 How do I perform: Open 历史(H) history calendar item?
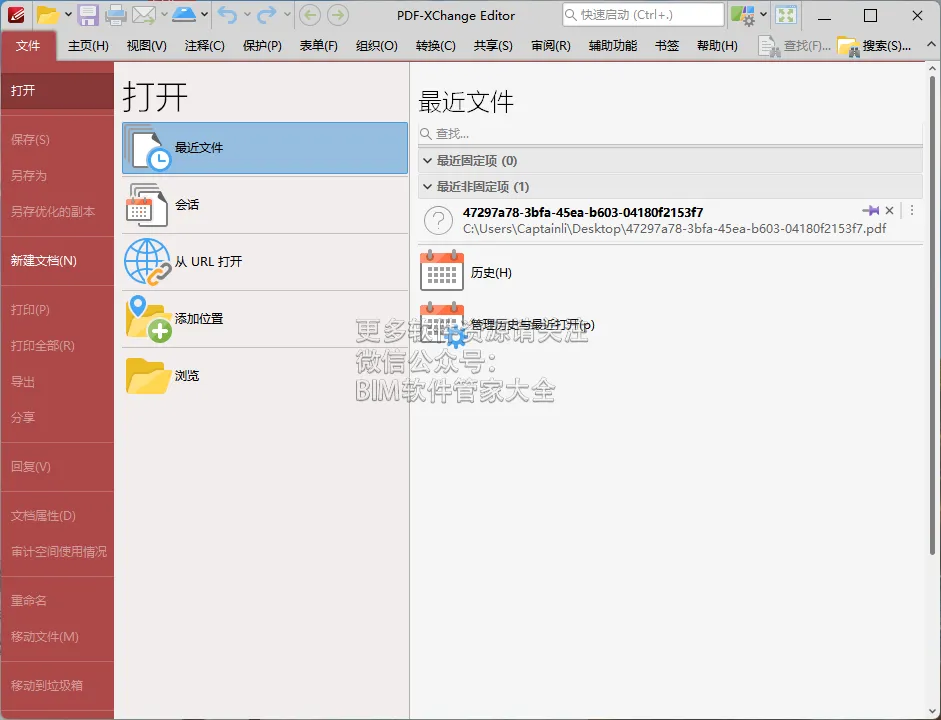(x=466, y=272)
